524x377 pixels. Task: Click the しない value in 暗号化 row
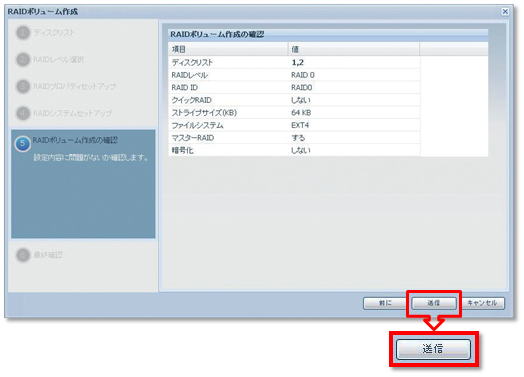[x=301, y=150]
